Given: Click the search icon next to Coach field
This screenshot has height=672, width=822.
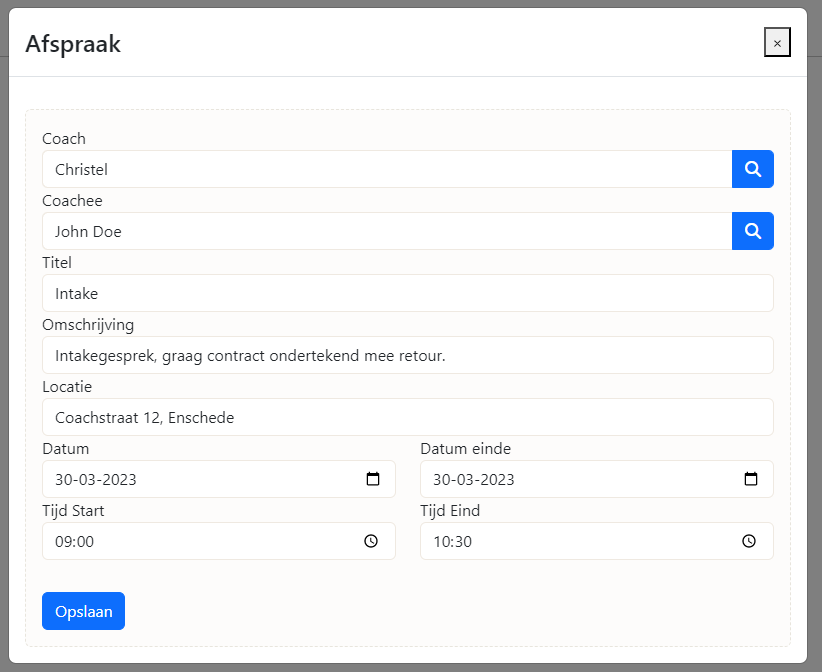Looking at the screenshot, I should tap(753, 169).
